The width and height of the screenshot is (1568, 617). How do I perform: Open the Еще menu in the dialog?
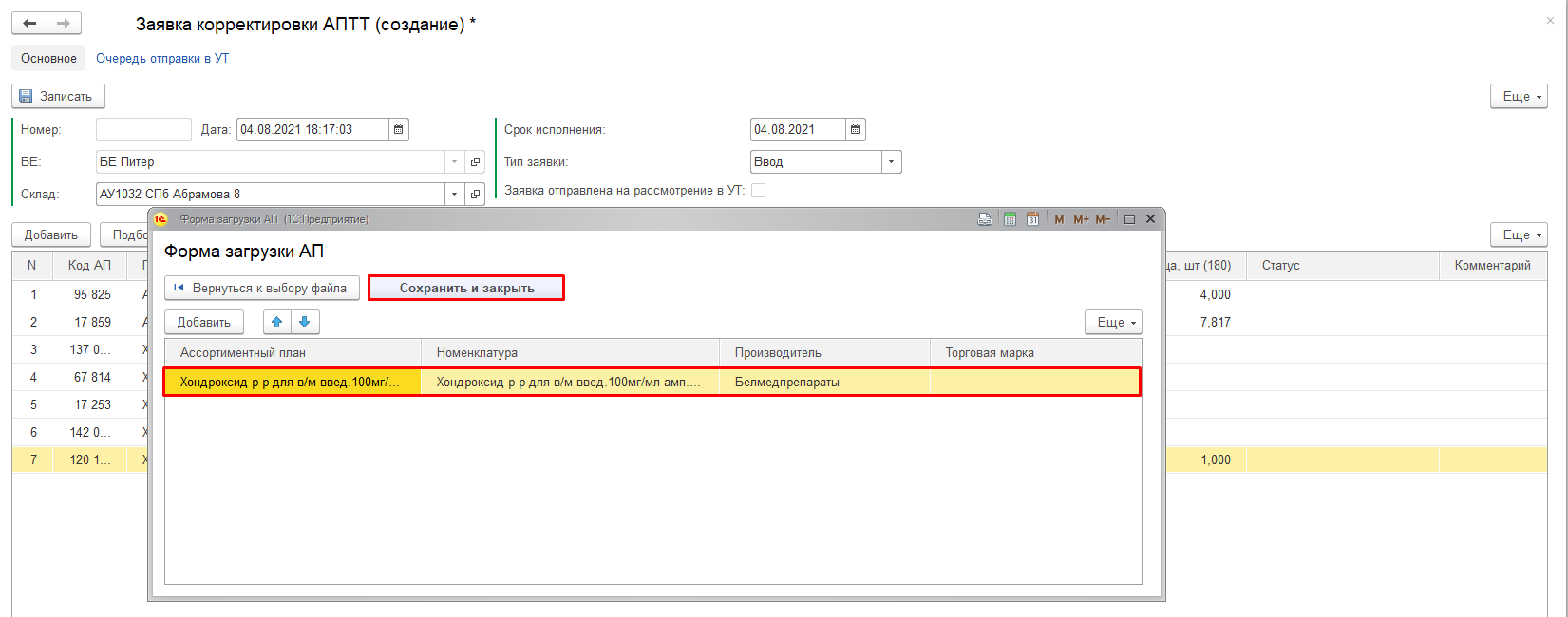coord(1113,323)
